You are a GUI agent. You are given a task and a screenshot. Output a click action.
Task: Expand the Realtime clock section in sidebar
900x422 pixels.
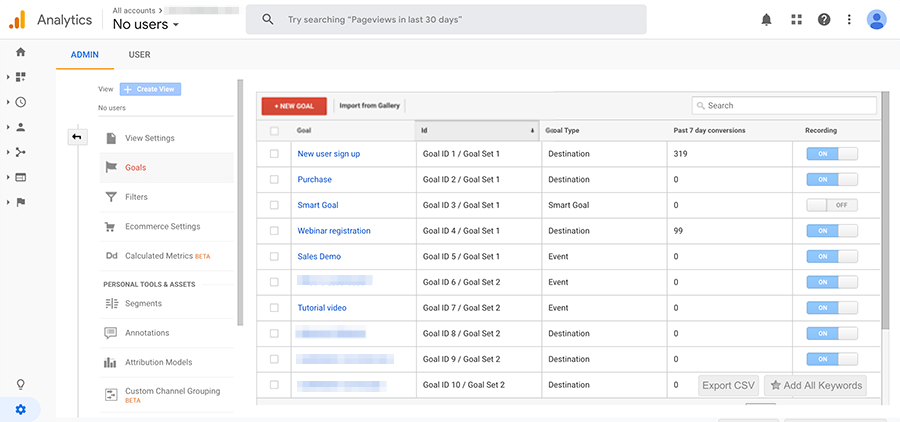point(20,102)
